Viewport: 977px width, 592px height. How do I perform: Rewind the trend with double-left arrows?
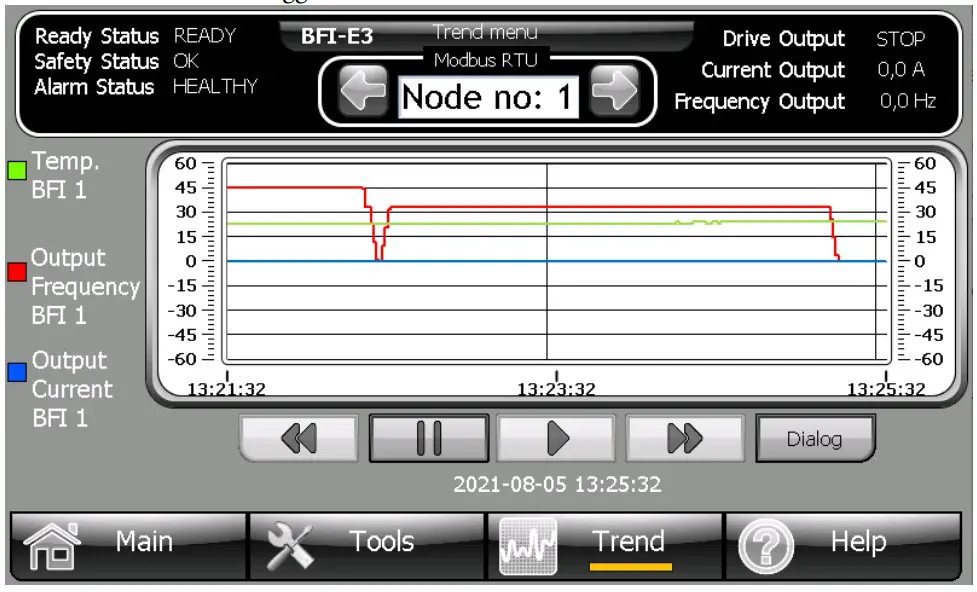299,438
